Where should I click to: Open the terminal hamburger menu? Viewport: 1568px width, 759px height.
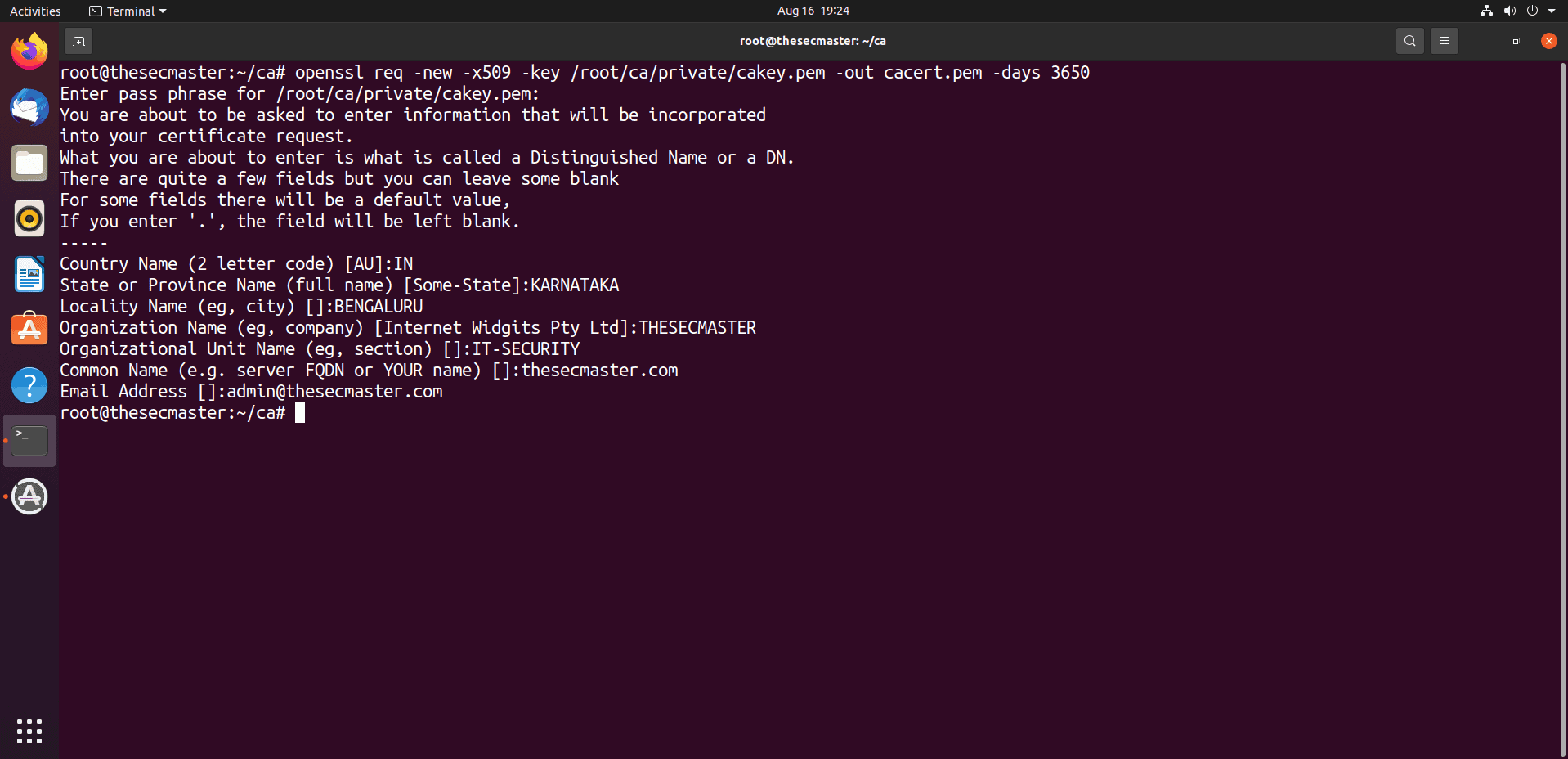click(x=1445, y=41)
